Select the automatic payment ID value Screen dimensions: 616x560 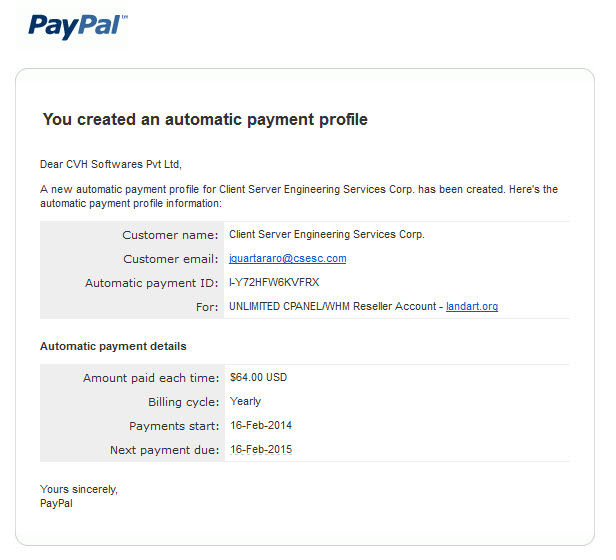click(x=274, y=282)
